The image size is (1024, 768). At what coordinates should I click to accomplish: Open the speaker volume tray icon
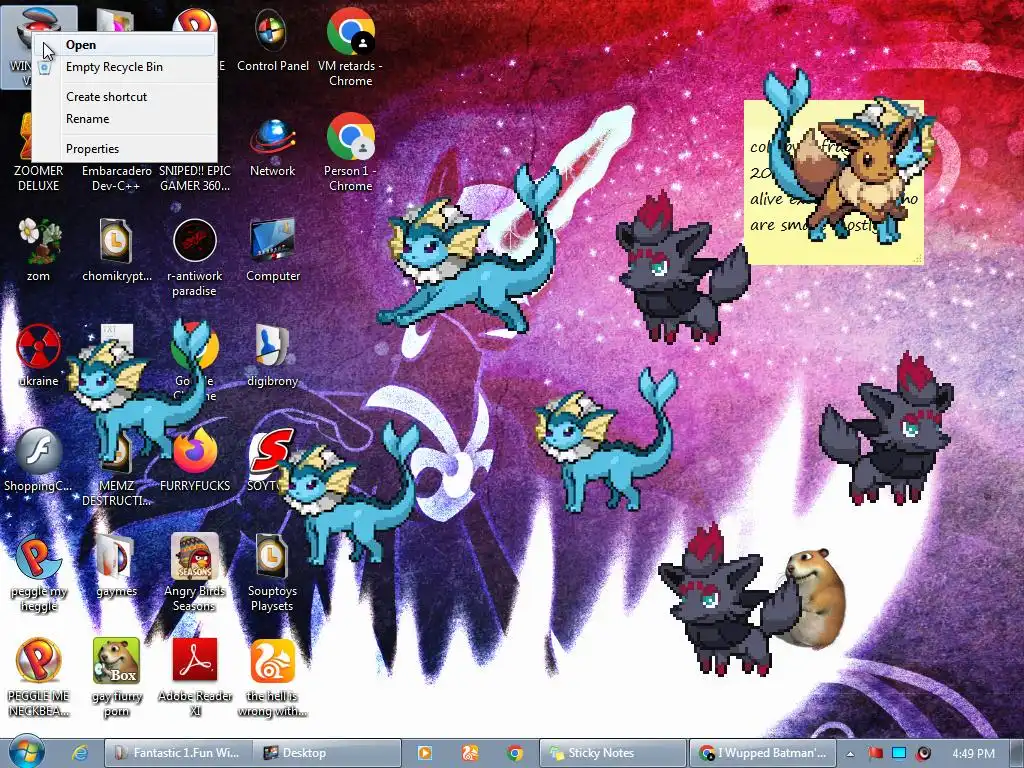tap(923, 753)
